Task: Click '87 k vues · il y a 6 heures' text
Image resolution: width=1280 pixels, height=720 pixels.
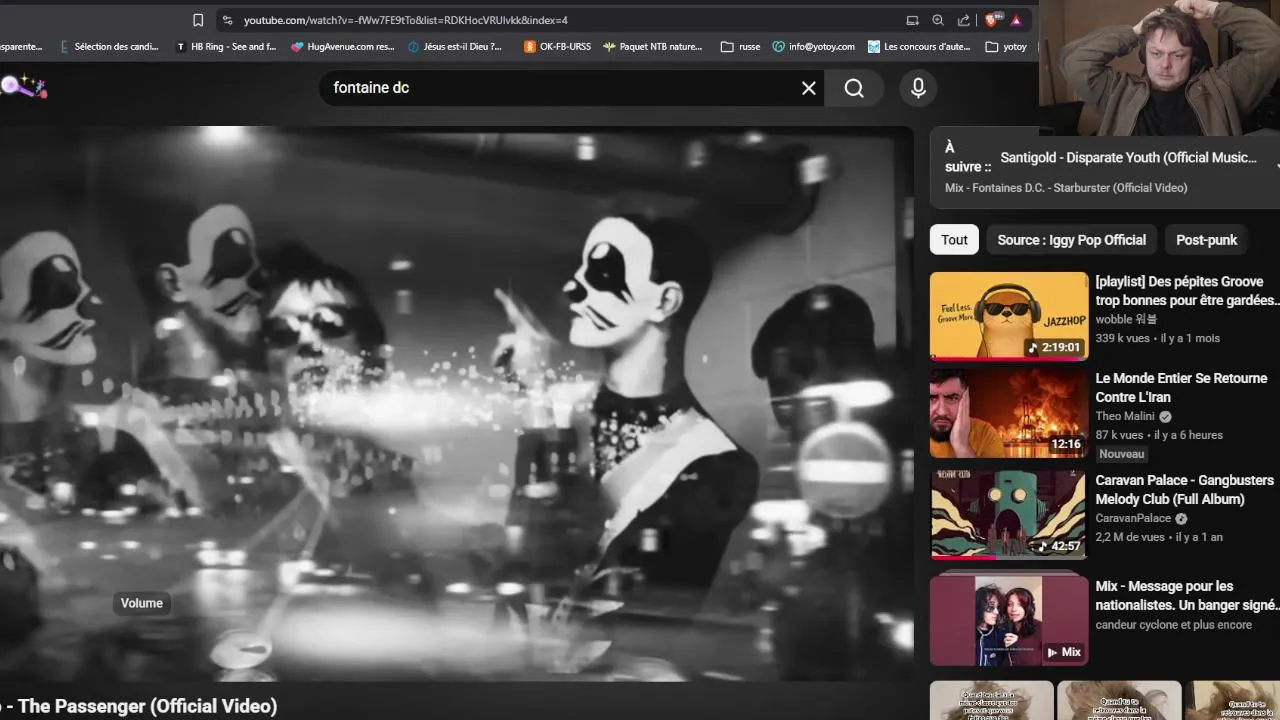Action: click(1159, 435)
